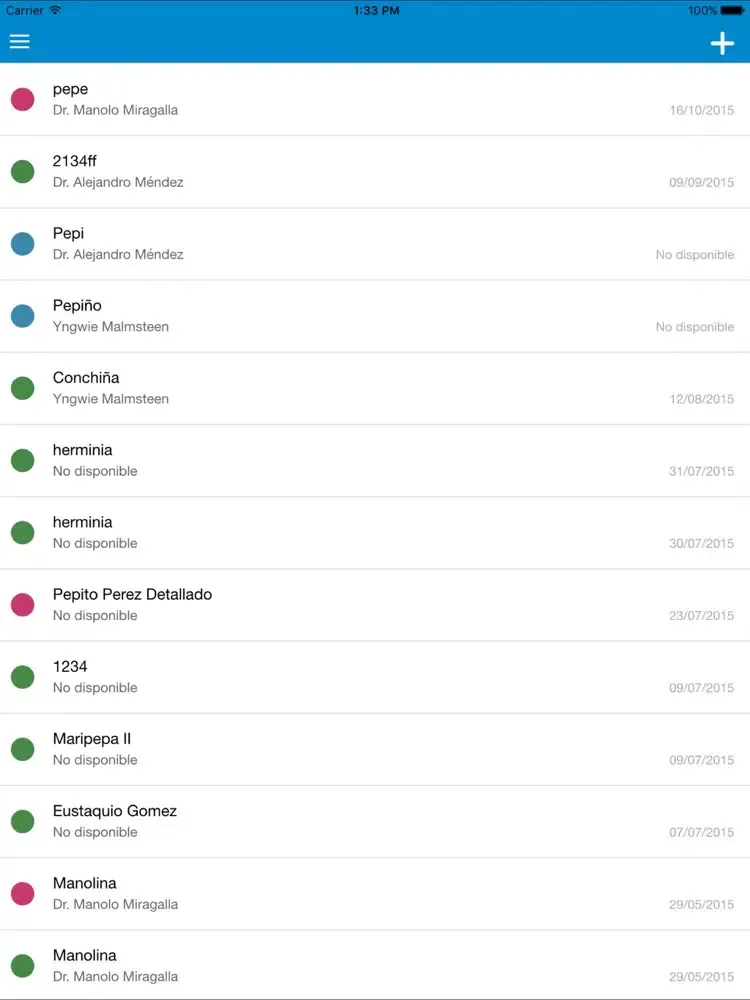750x1000 pixels.
Task: Click the battery icon in status bar
Action: [x=733, y=10]
